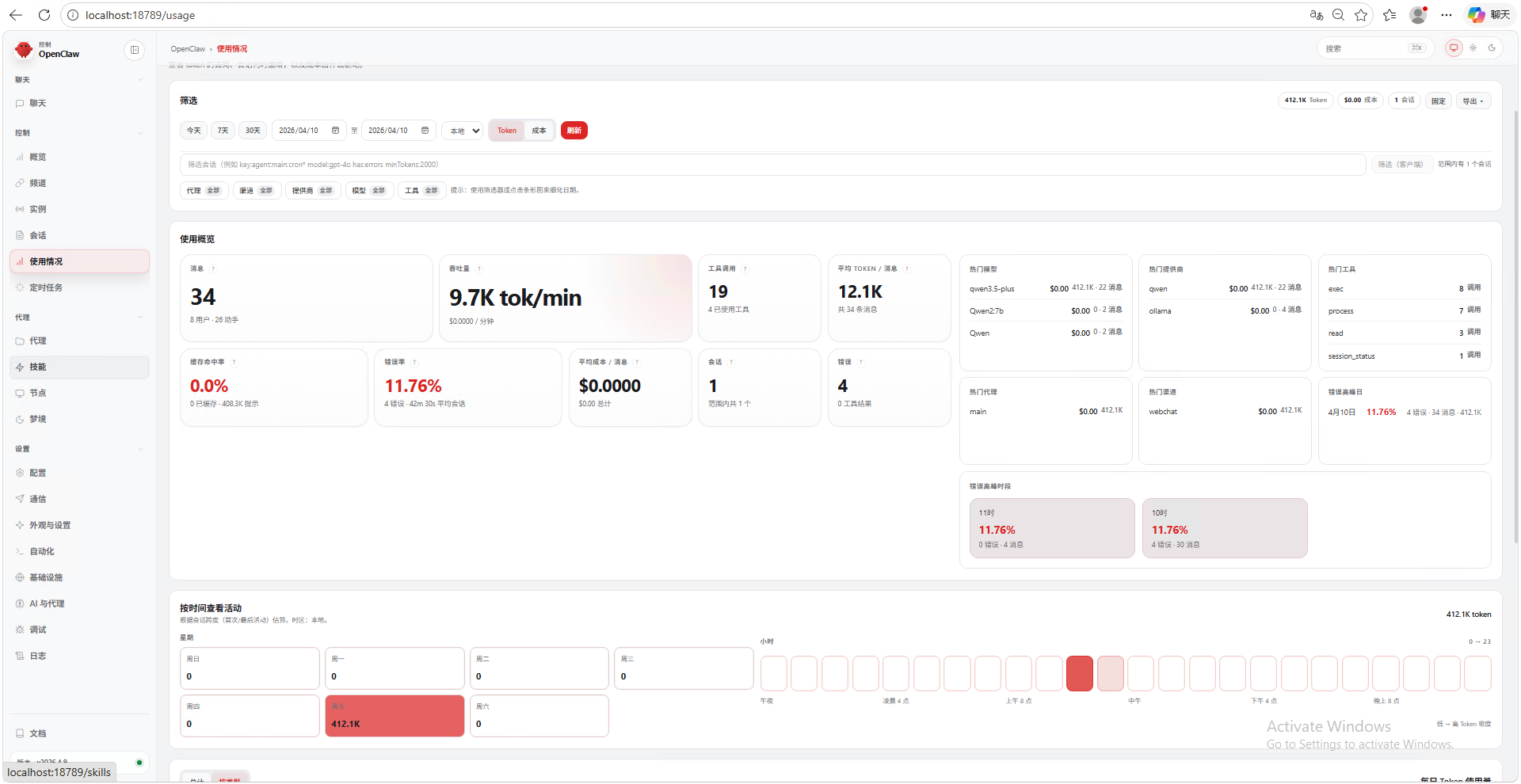Click the 10时 error peak card
The height and width of the screenshot is (784, 1521).
pos(1225,528)
